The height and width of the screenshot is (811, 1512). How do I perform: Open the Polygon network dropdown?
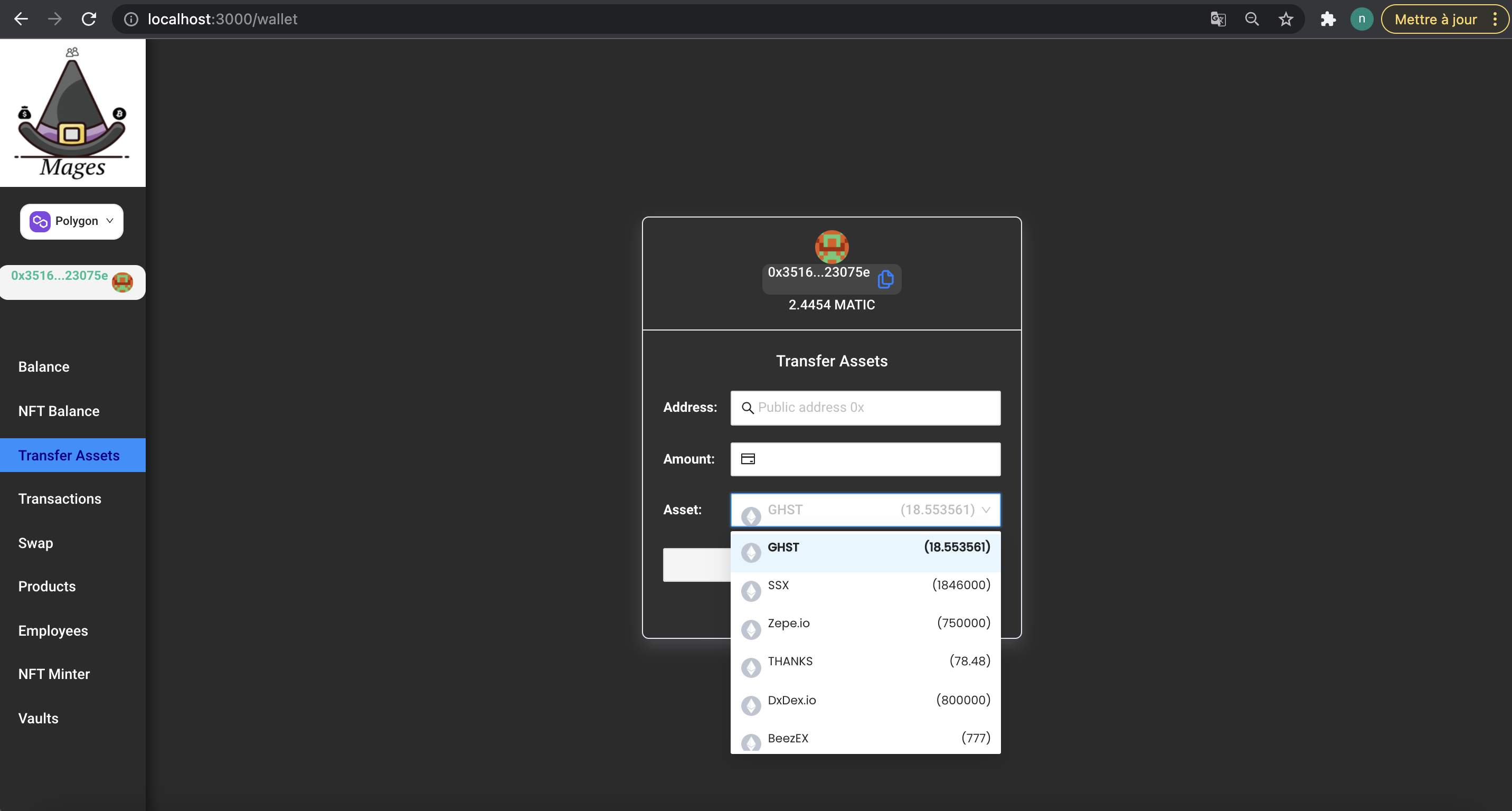[x=72, y=221]
